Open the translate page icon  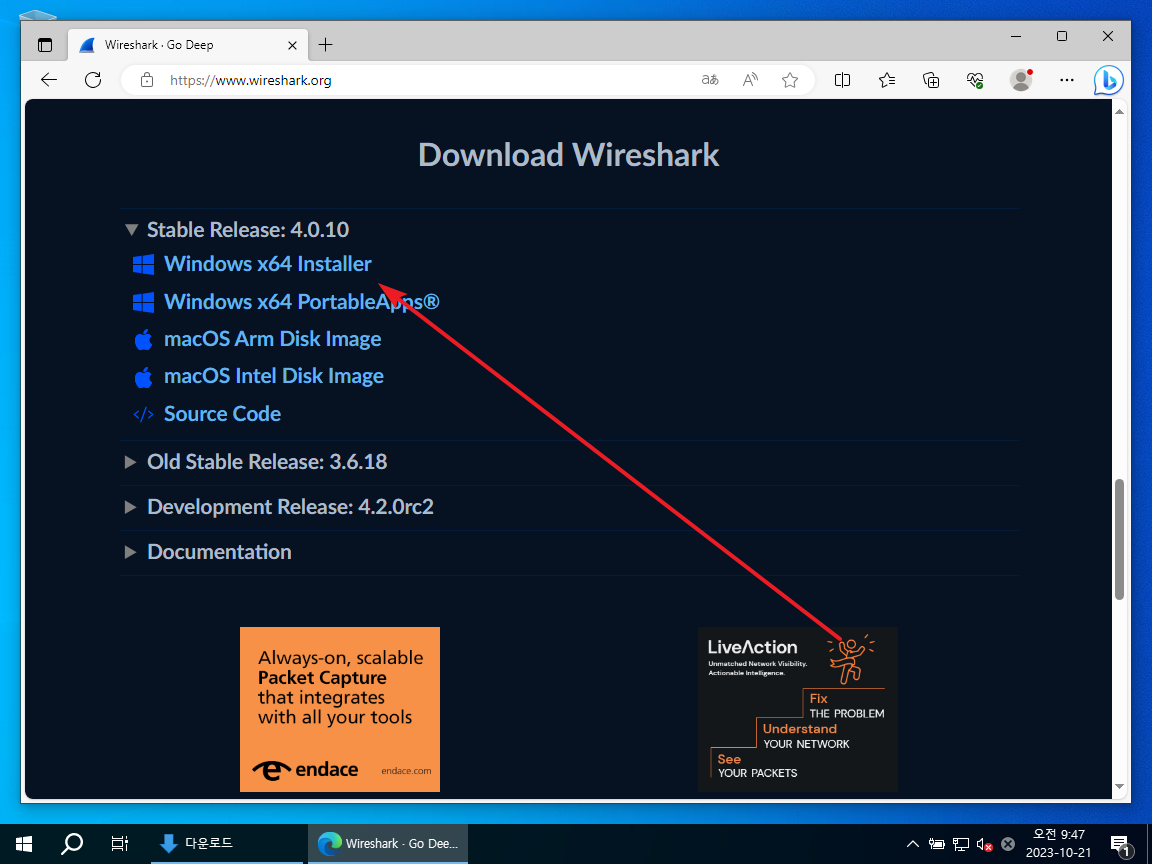(x=710, y=80)
